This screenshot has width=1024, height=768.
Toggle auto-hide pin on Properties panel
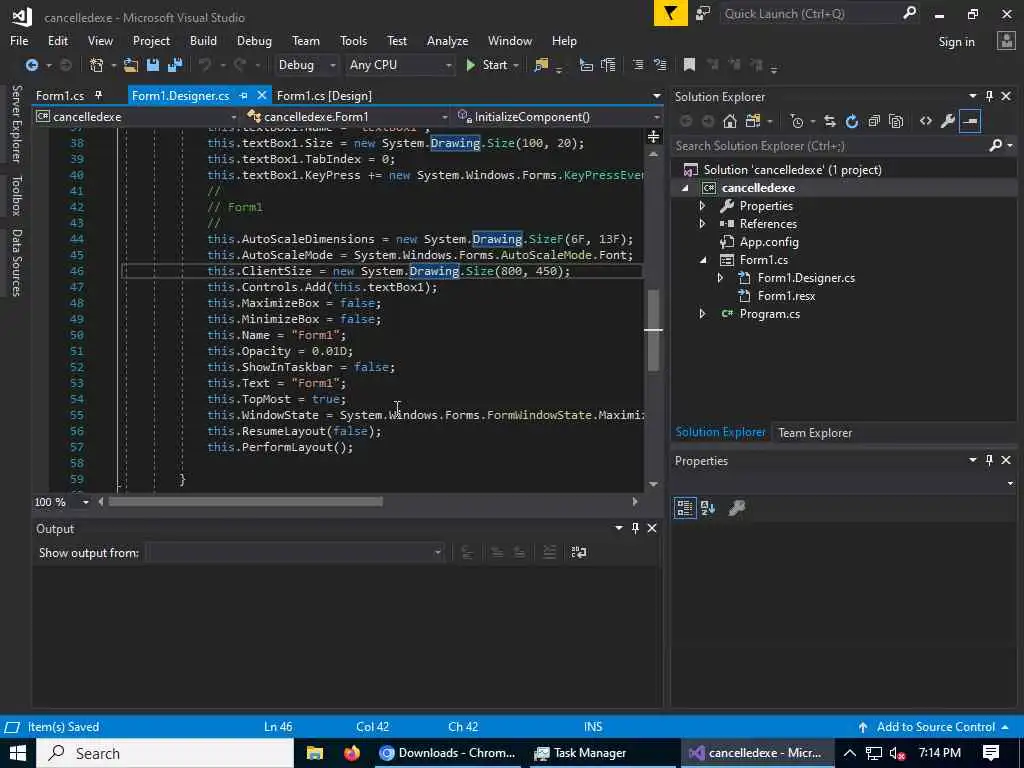point(989,460)
